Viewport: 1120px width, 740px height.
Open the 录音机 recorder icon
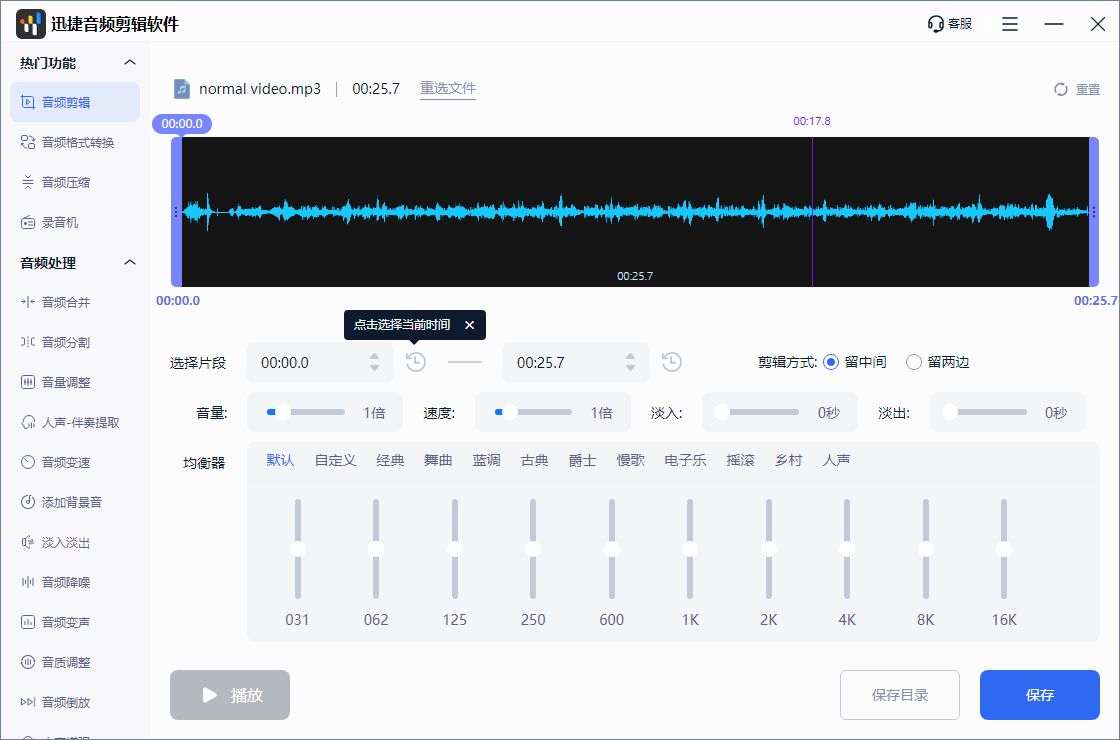click(28, 222)
